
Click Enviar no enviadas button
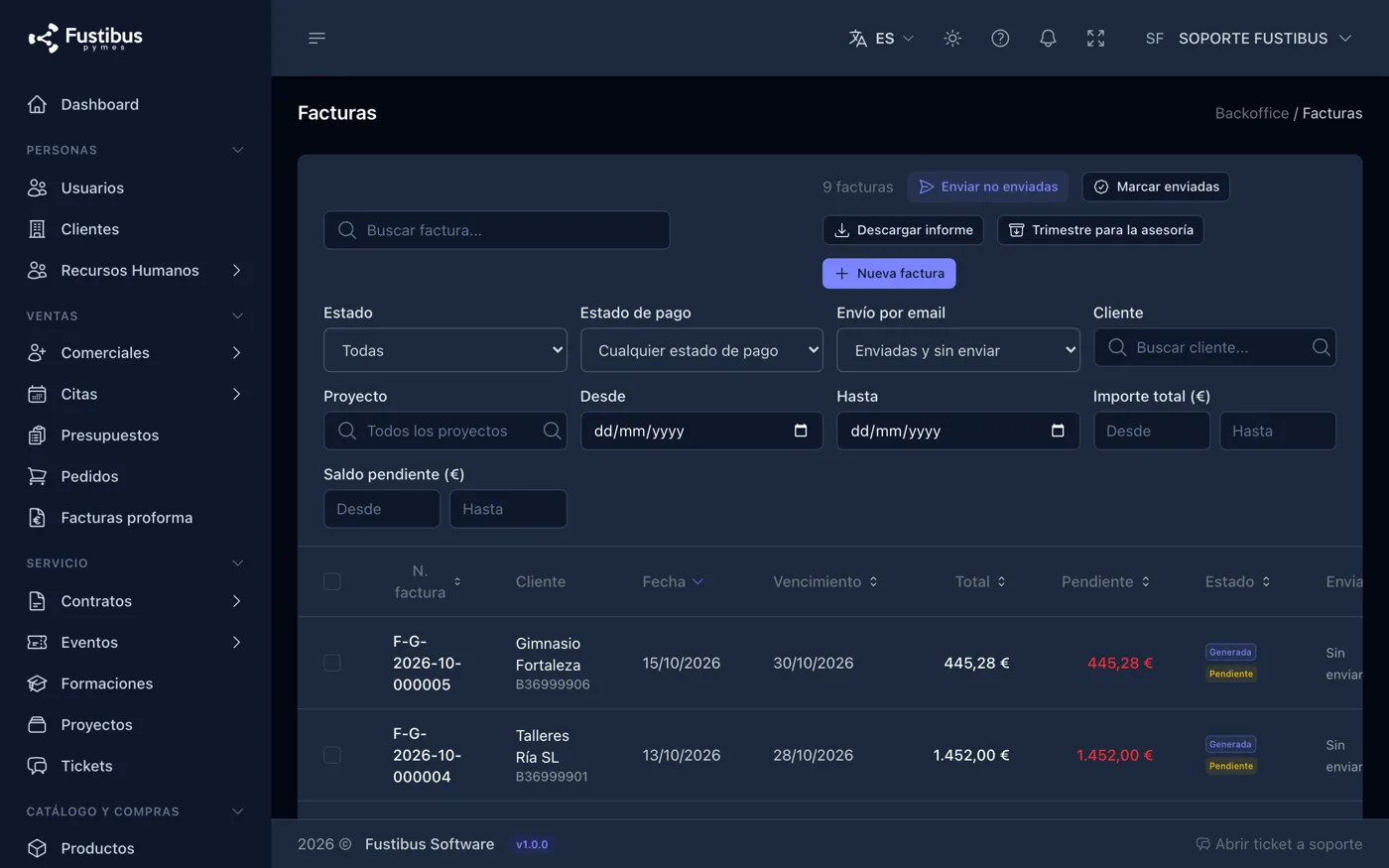[x=988, y=186]
